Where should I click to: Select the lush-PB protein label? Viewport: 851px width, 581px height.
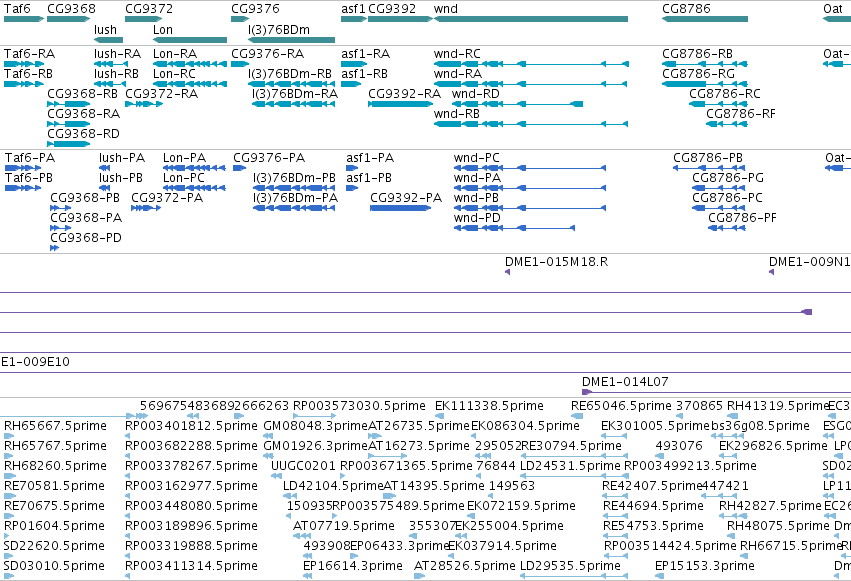tap(120, 178)
